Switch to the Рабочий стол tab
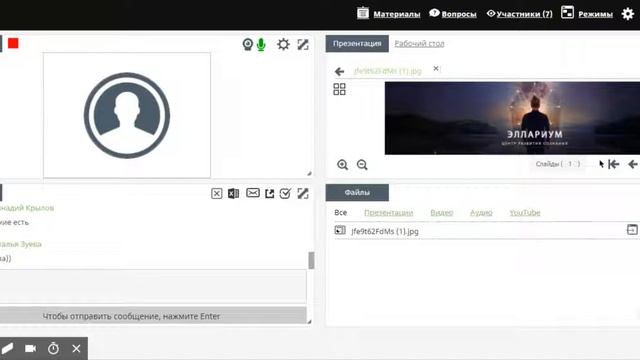Image resolution: width=640 pixels, height=360 pixels. point(419,44)
